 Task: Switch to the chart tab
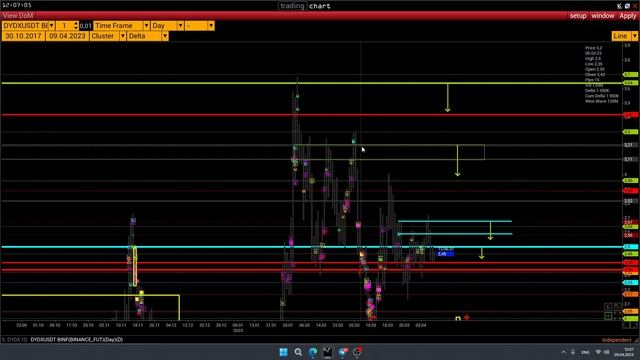pos(320,6)
